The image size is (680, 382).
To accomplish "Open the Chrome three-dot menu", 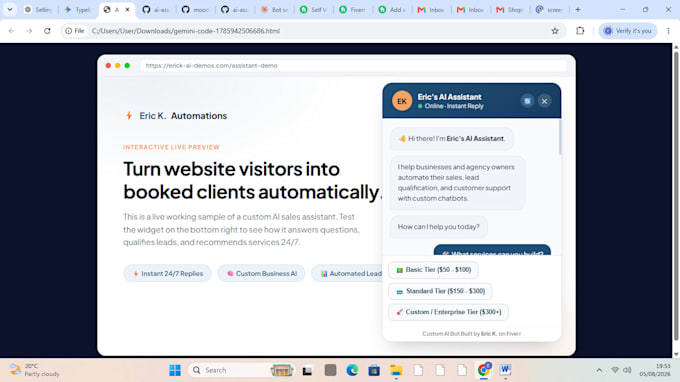I will 668,31.
